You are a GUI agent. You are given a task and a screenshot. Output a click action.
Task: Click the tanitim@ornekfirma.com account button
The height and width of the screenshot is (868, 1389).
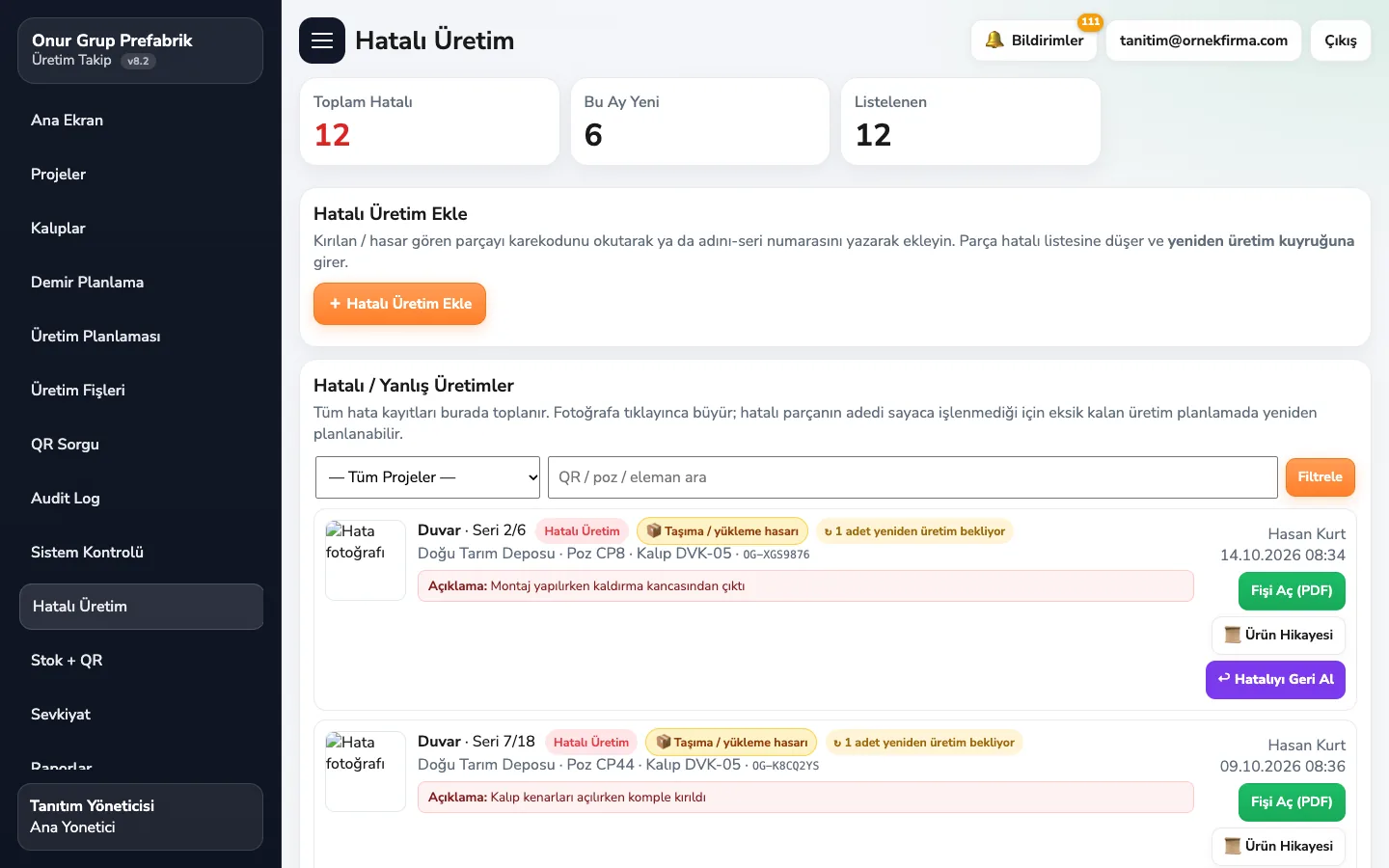(x=1204, y=41)
